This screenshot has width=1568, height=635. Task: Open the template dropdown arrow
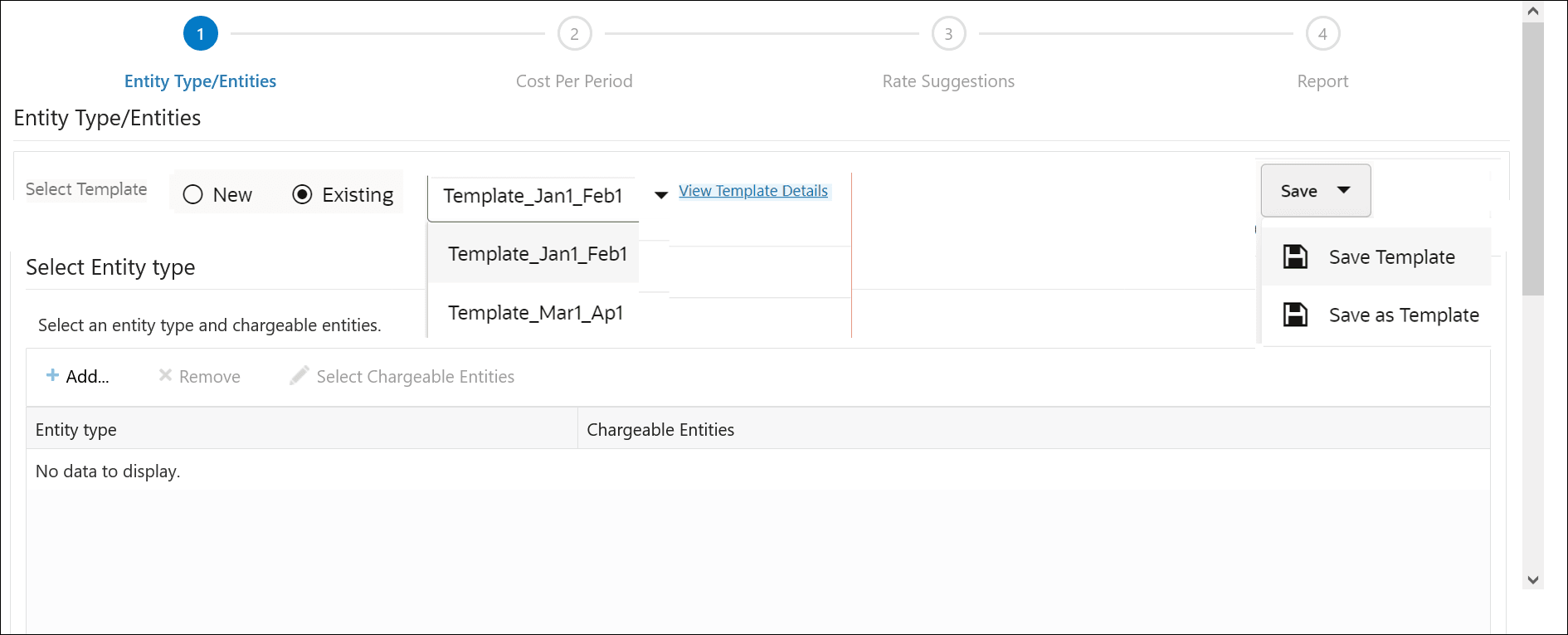click(x=661, y=195)
